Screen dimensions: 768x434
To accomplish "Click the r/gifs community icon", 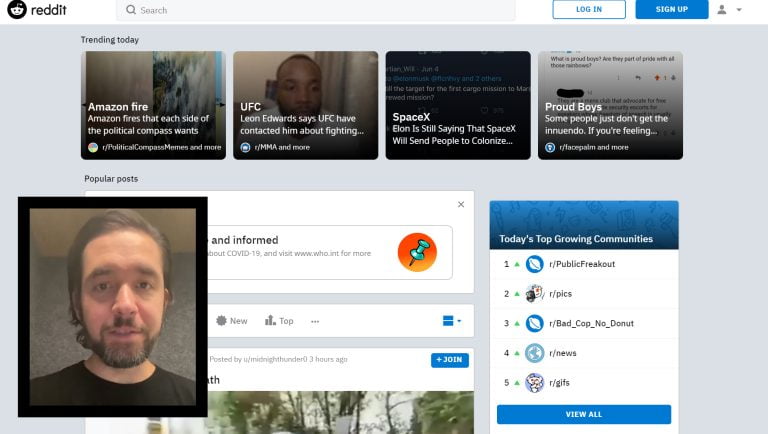I will [x=534, y=383].
